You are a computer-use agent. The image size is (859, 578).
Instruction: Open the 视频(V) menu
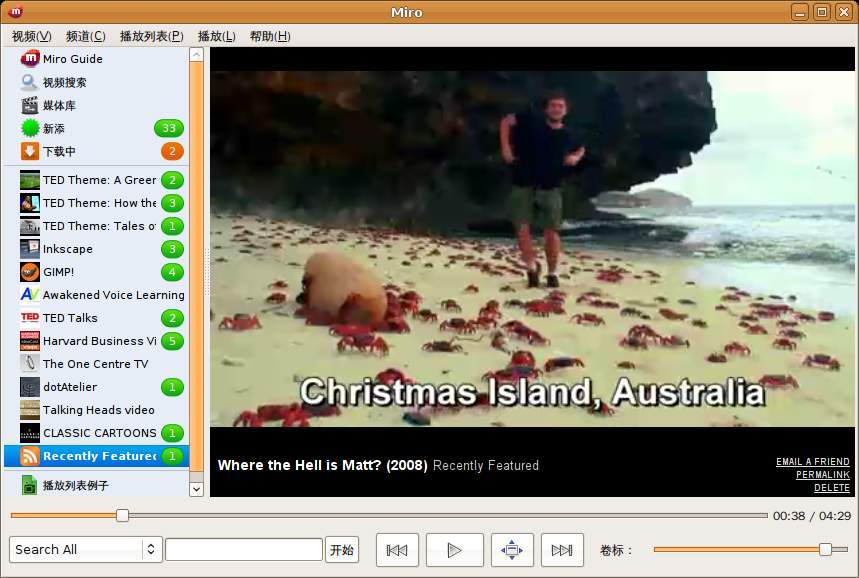pyautogui.click(x=32, y=36)
